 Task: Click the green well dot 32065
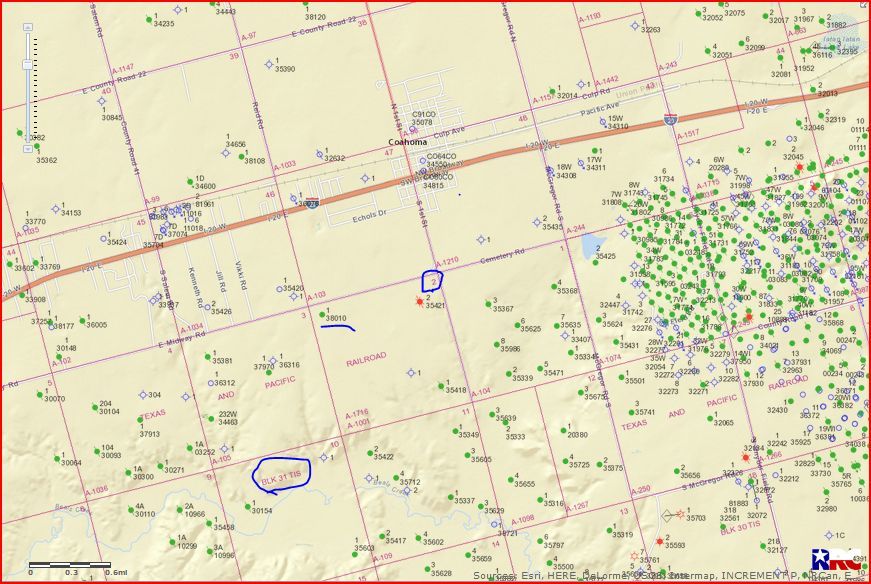pyautogui.click(x=710, y=418)
